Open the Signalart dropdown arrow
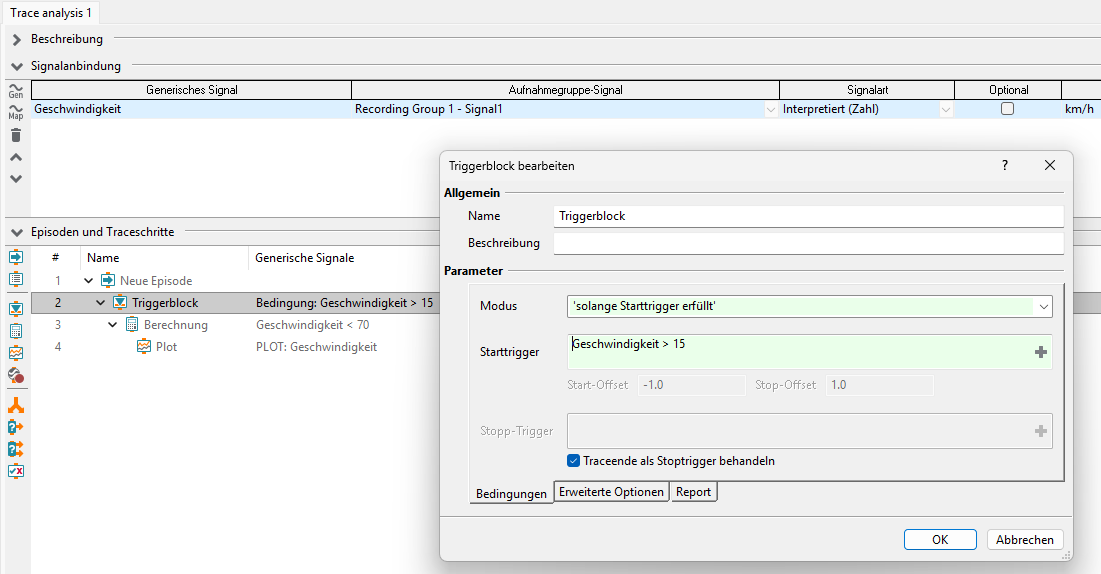The height and width of the screenshot is (574, 1101). pos(946,110)
